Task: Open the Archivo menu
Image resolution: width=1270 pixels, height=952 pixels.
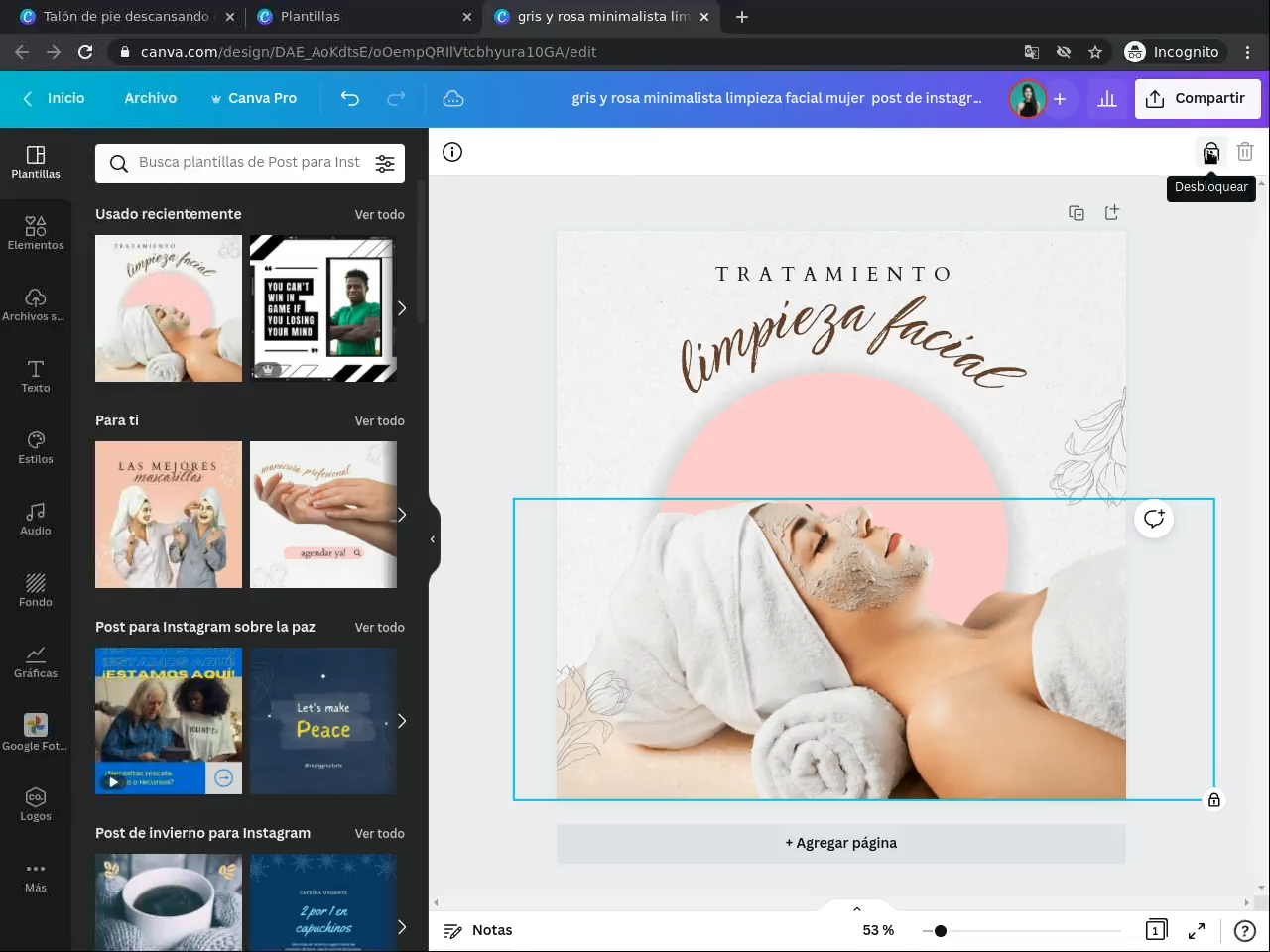Action: coord(151,98)
